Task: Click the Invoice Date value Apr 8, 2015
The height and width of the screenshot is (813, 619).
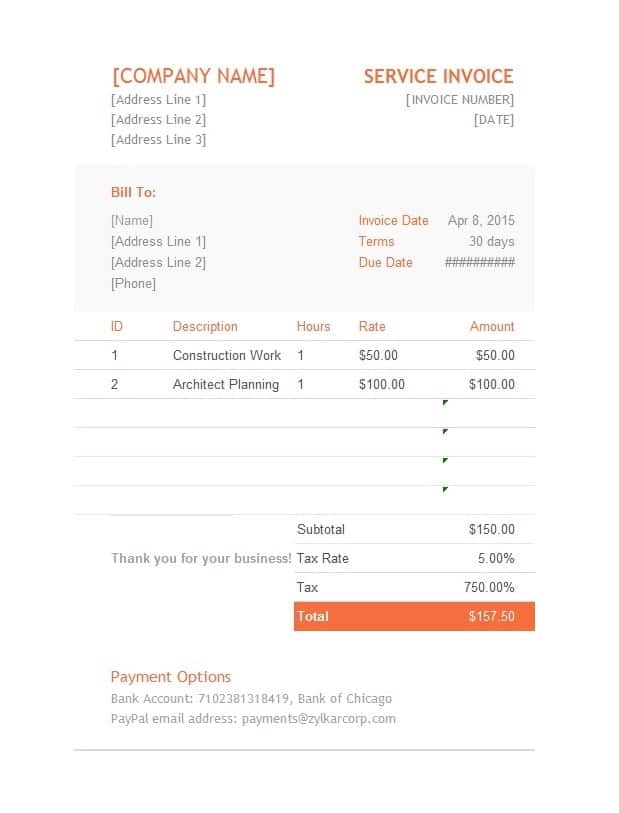Action: point(481,220)
